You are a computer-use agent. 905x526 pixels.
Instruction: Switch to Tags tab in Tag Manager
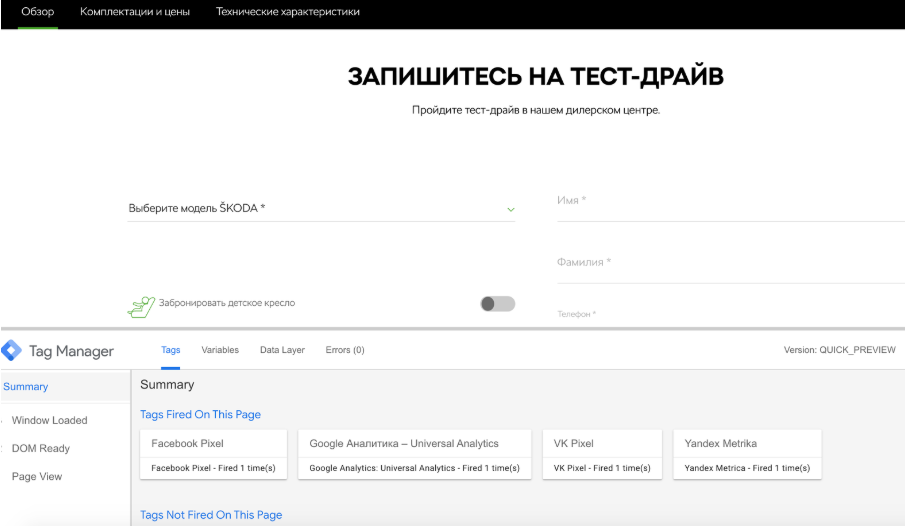coord(170,350)
